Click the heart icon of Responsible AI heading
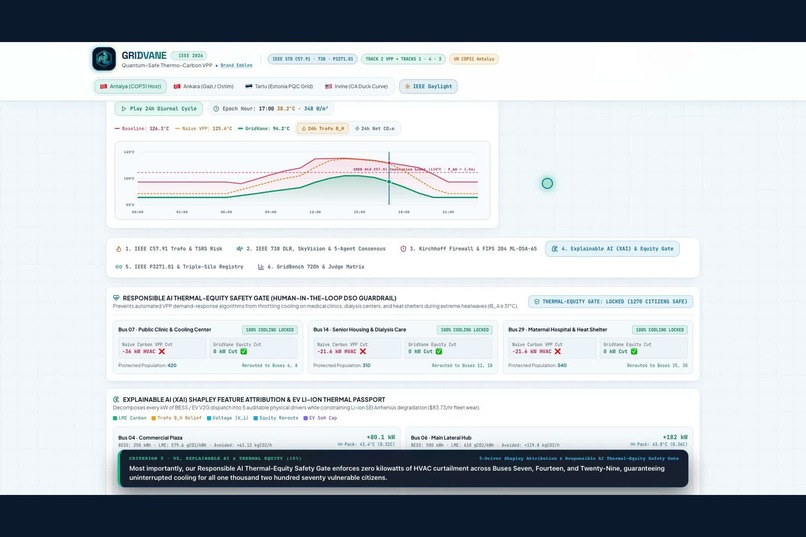This screenshot has width=806, height=537. click(116, 298)
